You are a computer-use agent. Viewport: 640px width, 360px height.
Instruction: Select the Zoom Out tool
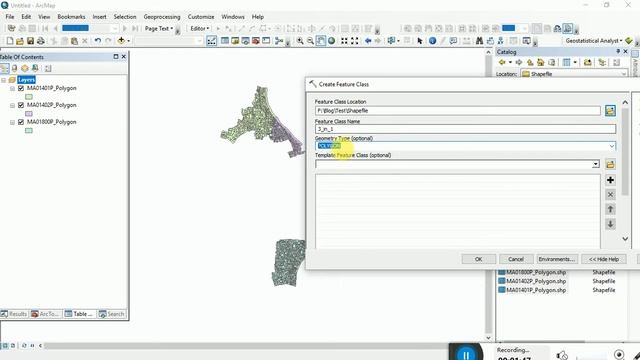click(310, 41)
